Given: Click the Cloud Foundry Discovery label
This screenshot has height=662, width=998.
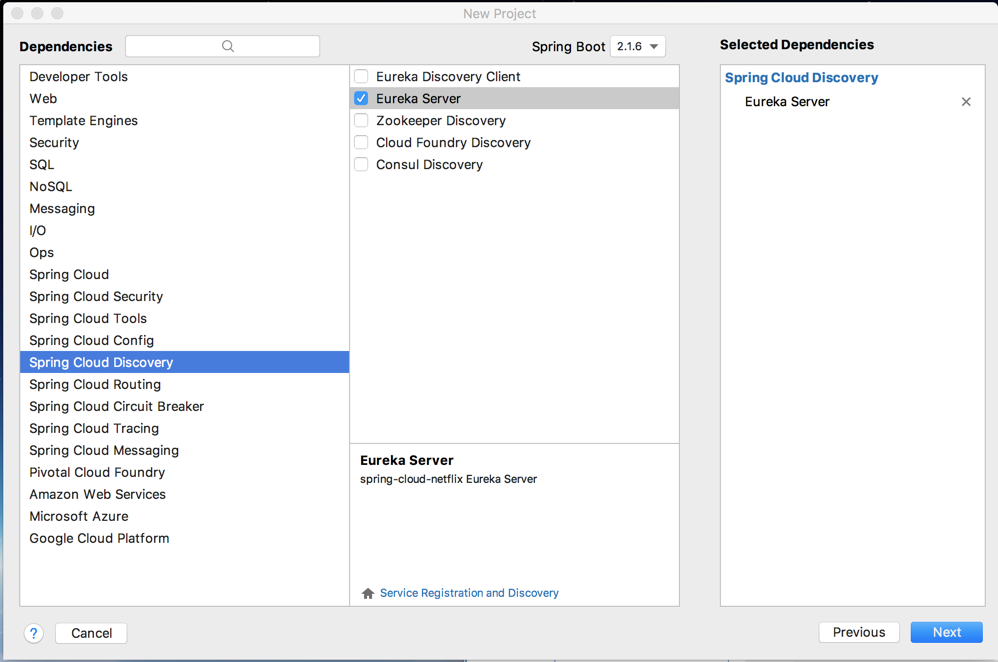Looking at the screenshot, I should (453, 143).
